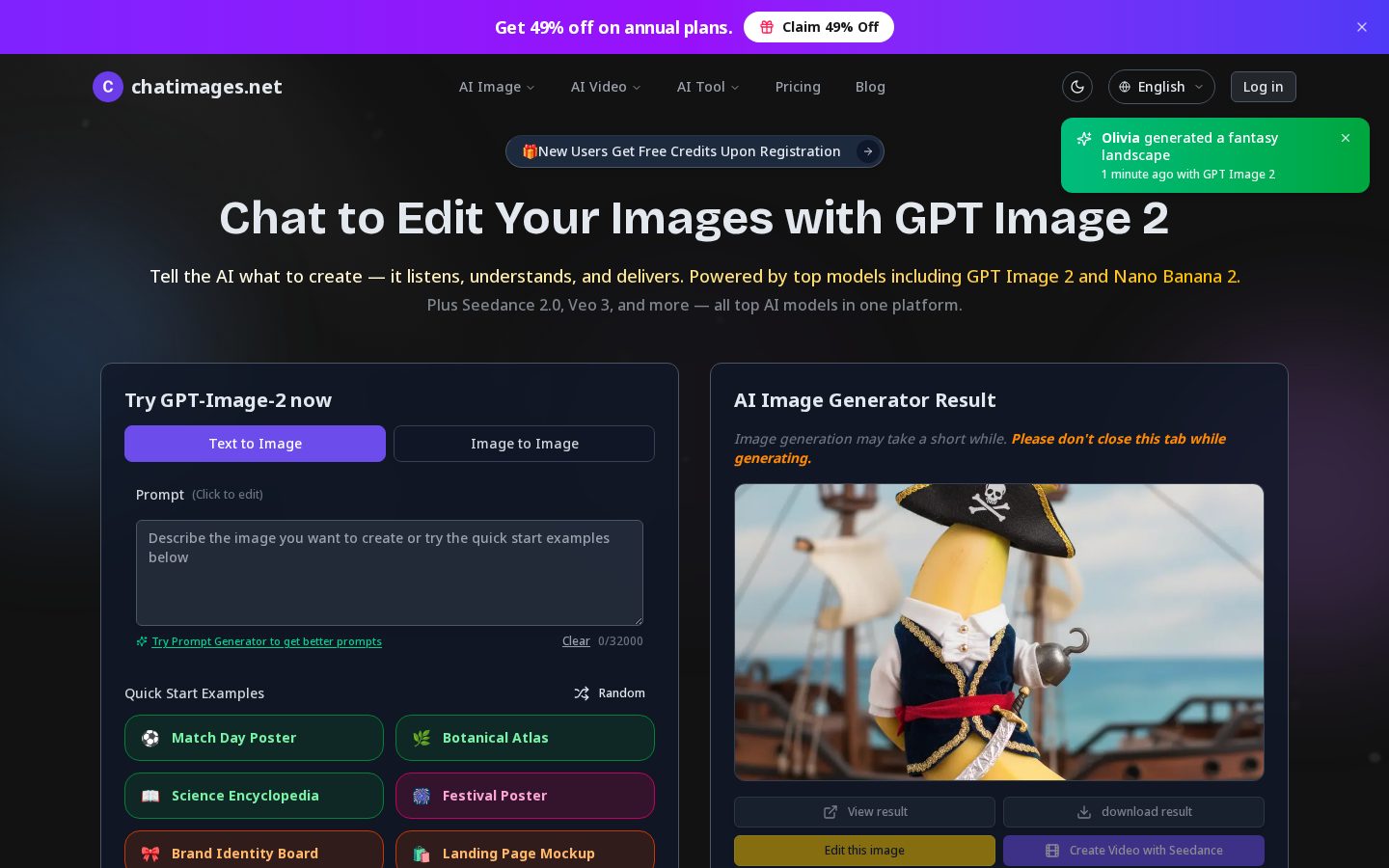Open New Users Get Free Credits banner

pos(694,151)
